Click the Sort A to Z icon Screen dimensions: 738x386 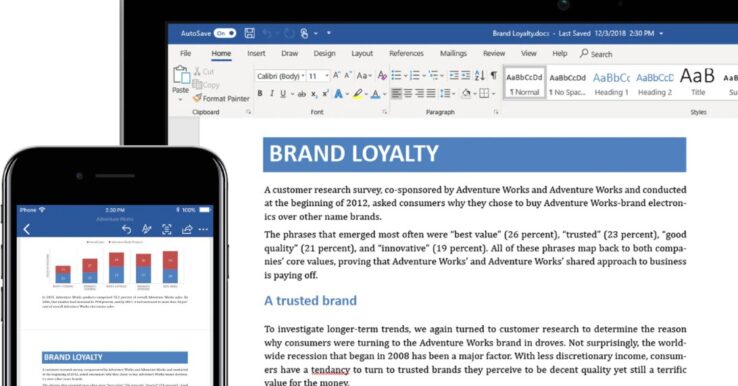(x=480, y=75)
